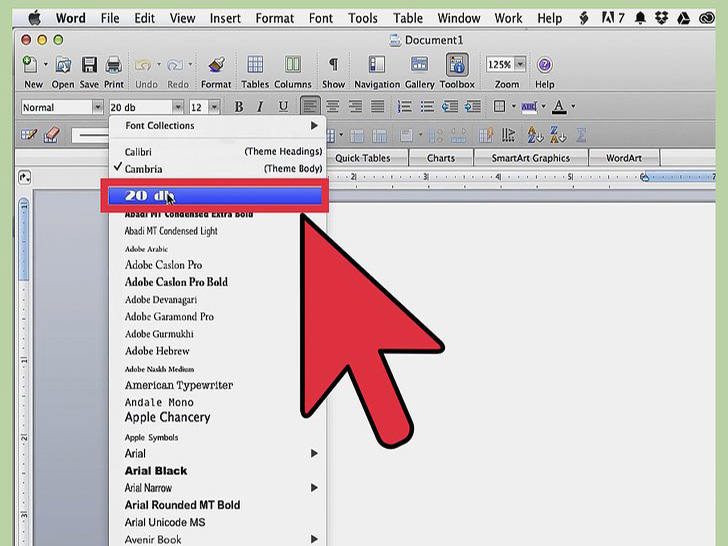Toggle justify text alignment

pos(377,107)
